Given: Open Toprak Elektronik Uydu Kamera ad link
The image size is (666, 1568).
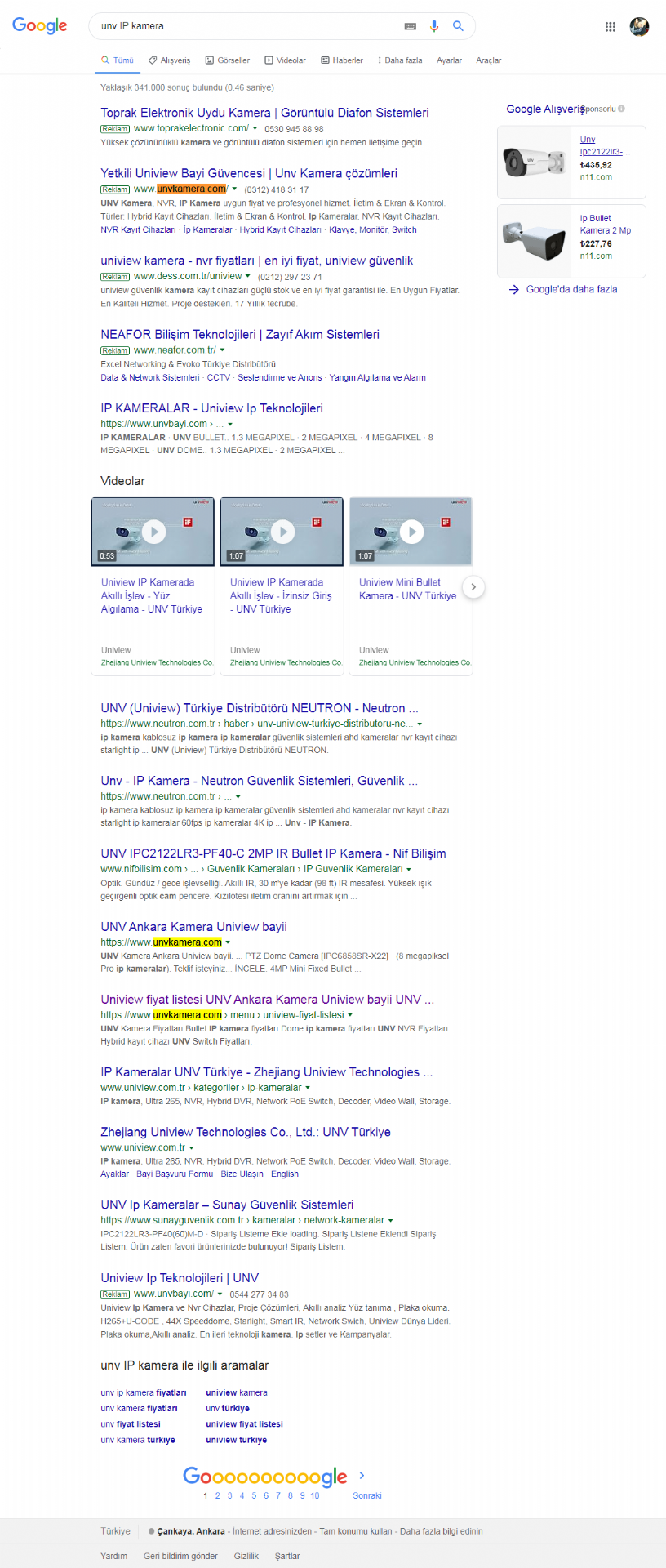Looking at the screenshot, I should (x=264, y=113).
